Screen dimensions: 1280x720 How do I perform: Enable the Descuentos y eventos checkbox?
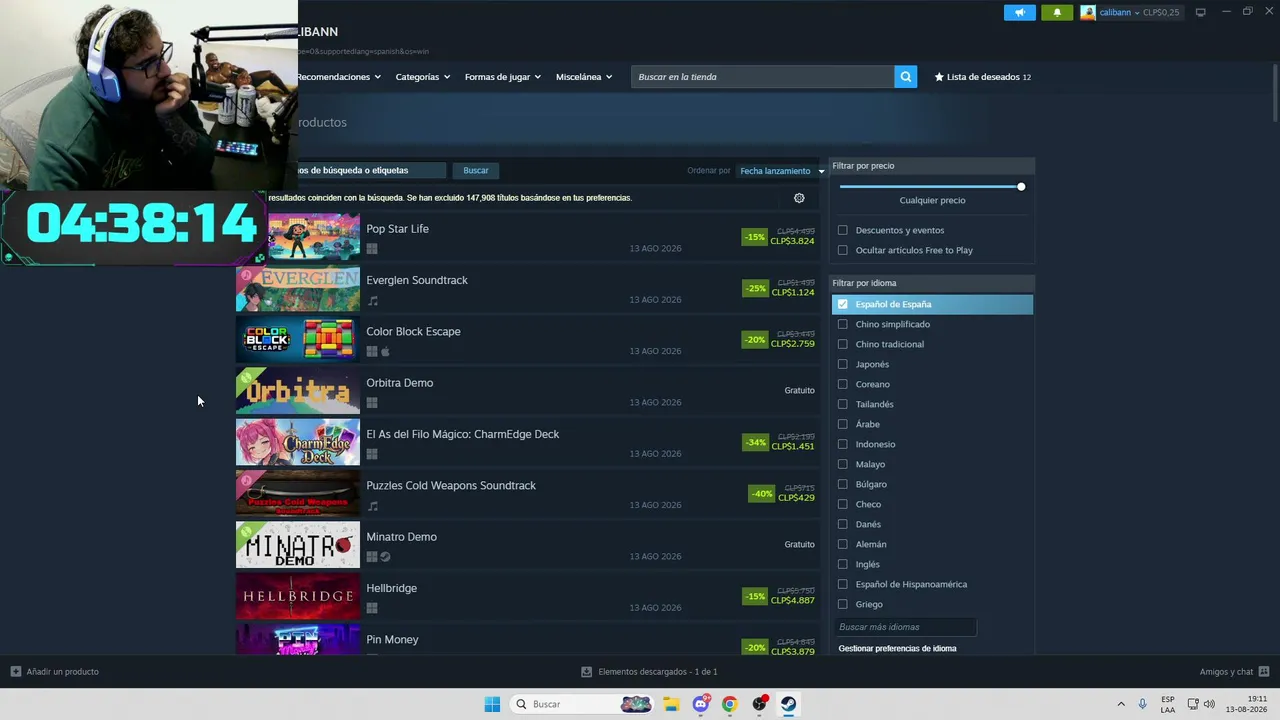point(843,230)
